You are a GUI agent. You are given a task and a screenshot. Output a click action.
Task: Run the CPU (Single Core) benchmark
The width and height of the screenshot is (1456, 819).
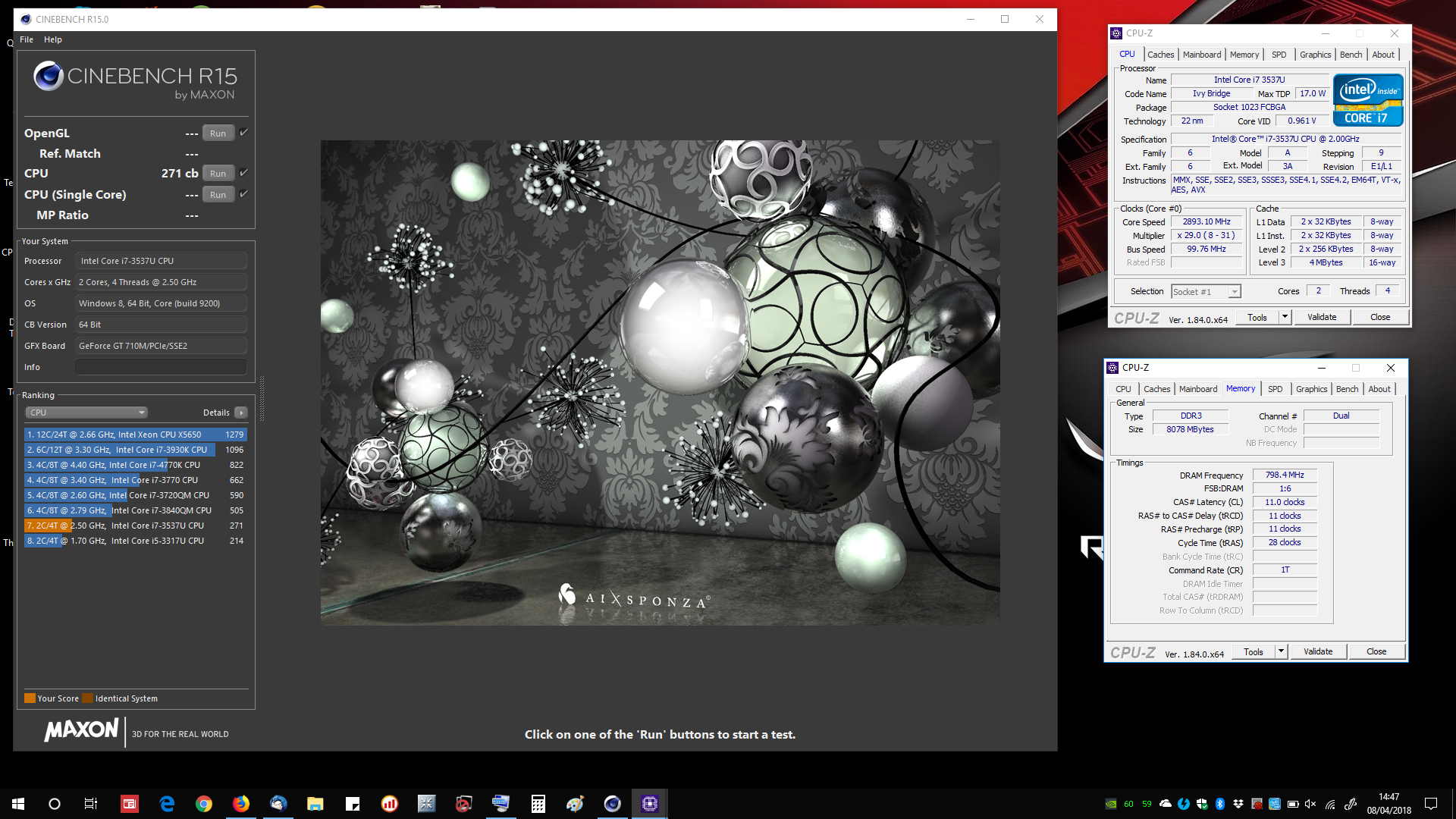click(x=218, y=195)
